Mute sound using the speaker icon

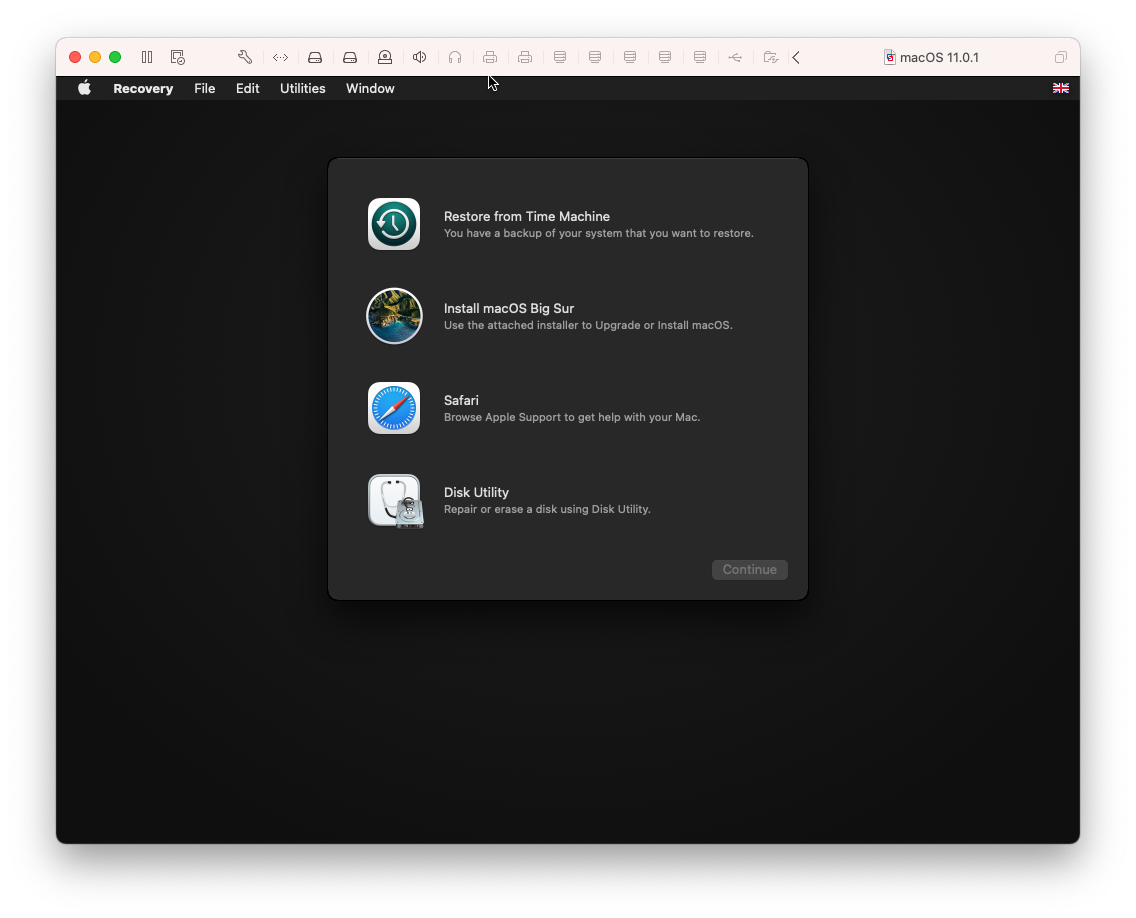coord(419,57)
